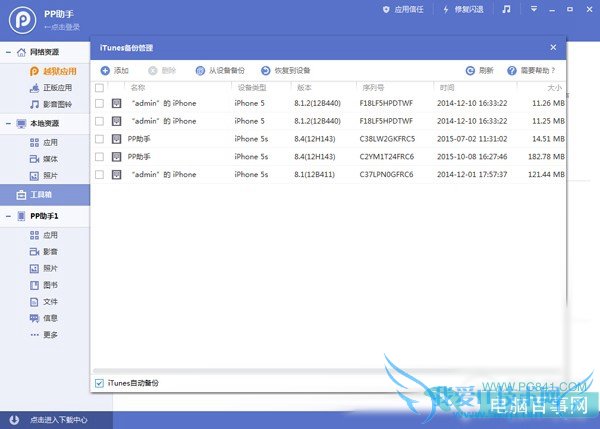Open 越狱应用 in the sidebar
Viewport: 600px width, 429px height.
tap(53, 71)
